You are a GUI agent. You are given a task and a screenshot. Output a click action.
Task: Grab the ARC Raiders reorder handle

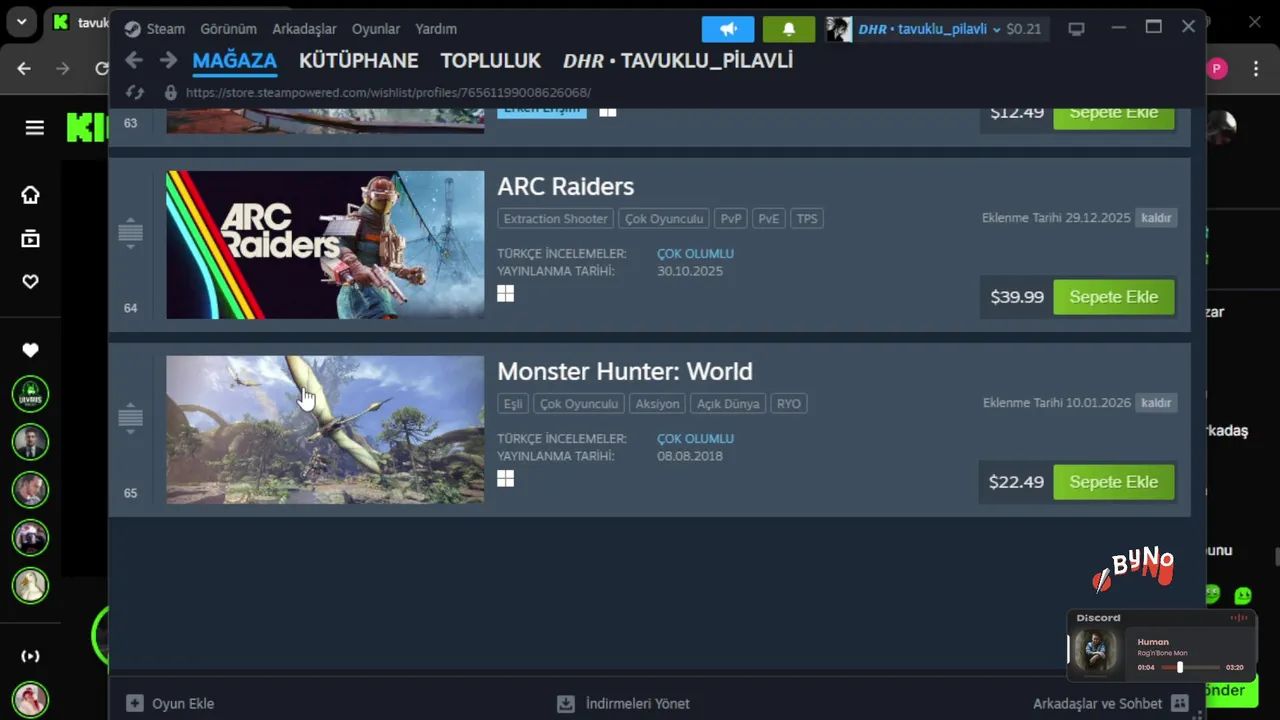click(130, 234)
